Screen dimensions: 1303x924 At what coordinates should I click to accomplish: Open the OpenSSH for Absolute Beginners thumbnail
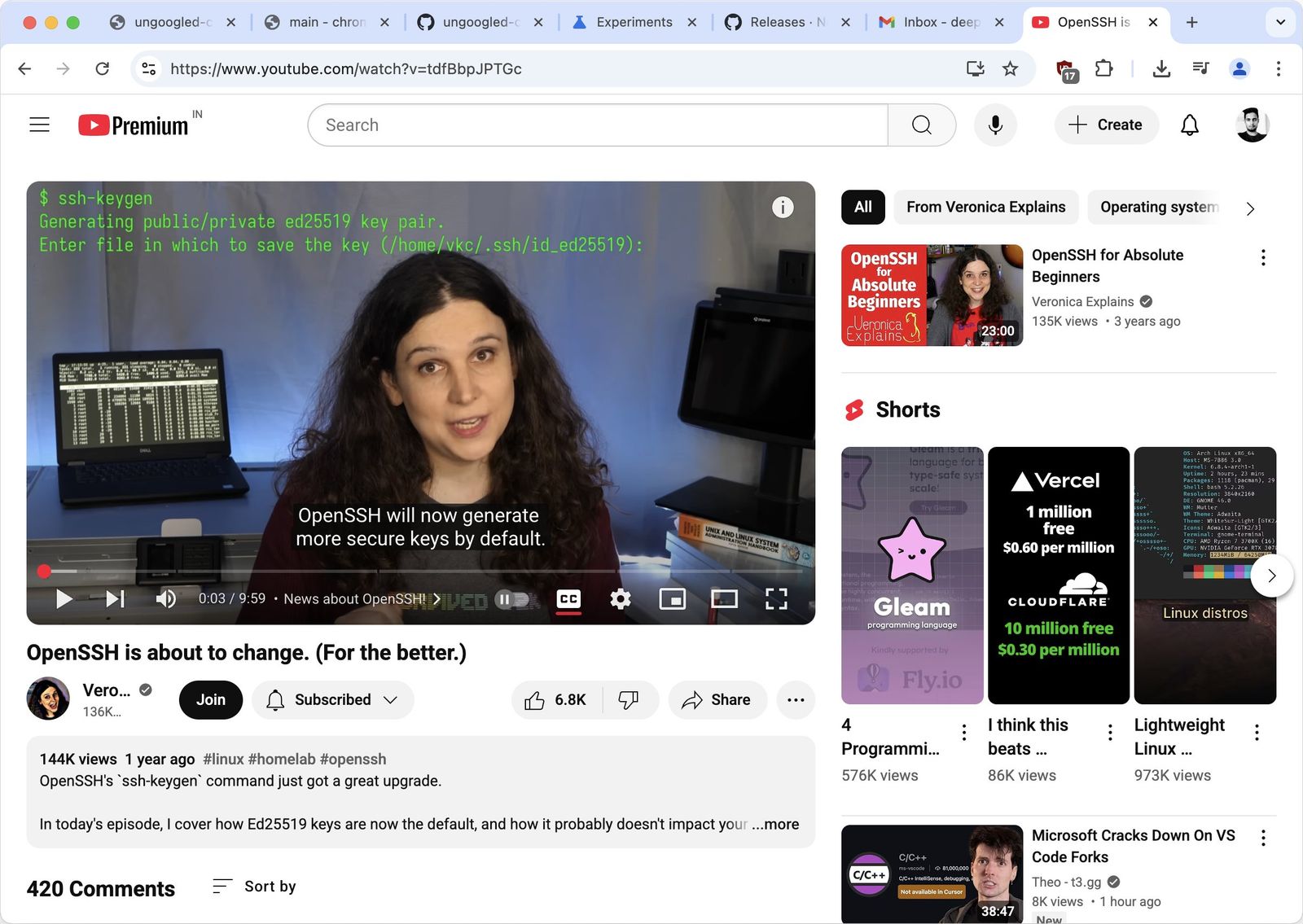point(931,294)
